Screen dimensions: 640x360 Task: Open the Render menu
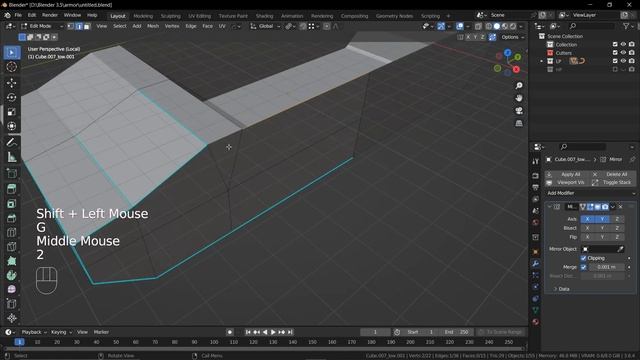pos(50,15)
